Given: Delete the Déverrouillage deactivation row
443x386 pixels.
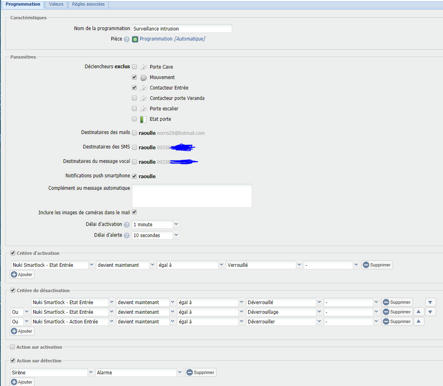Looking at the screenshot, I should point(397,312).
